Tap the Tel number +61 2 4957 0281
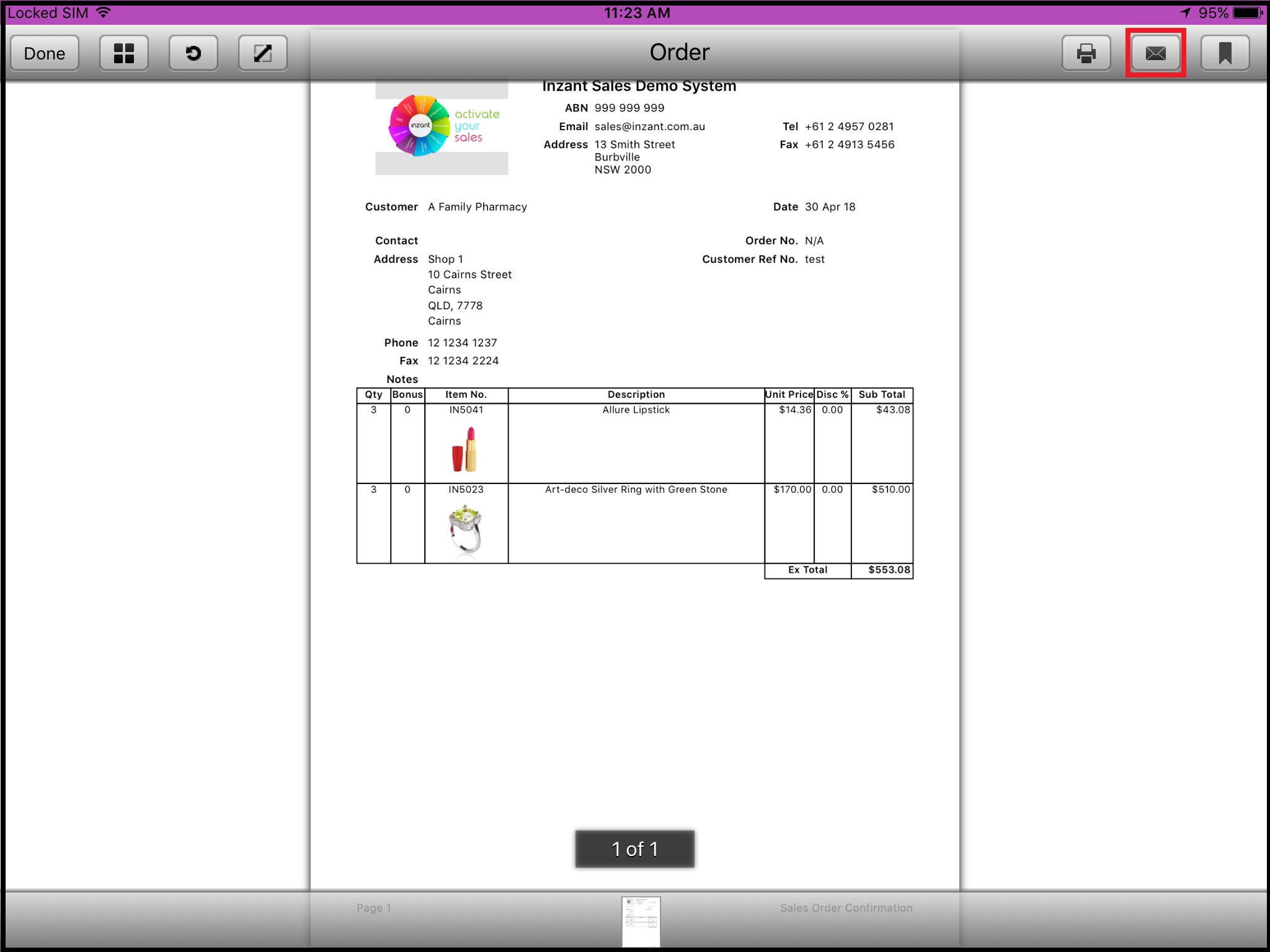The width and height of the screenshot is (1270, 952). pyautogui.click(x=849, y=126)
